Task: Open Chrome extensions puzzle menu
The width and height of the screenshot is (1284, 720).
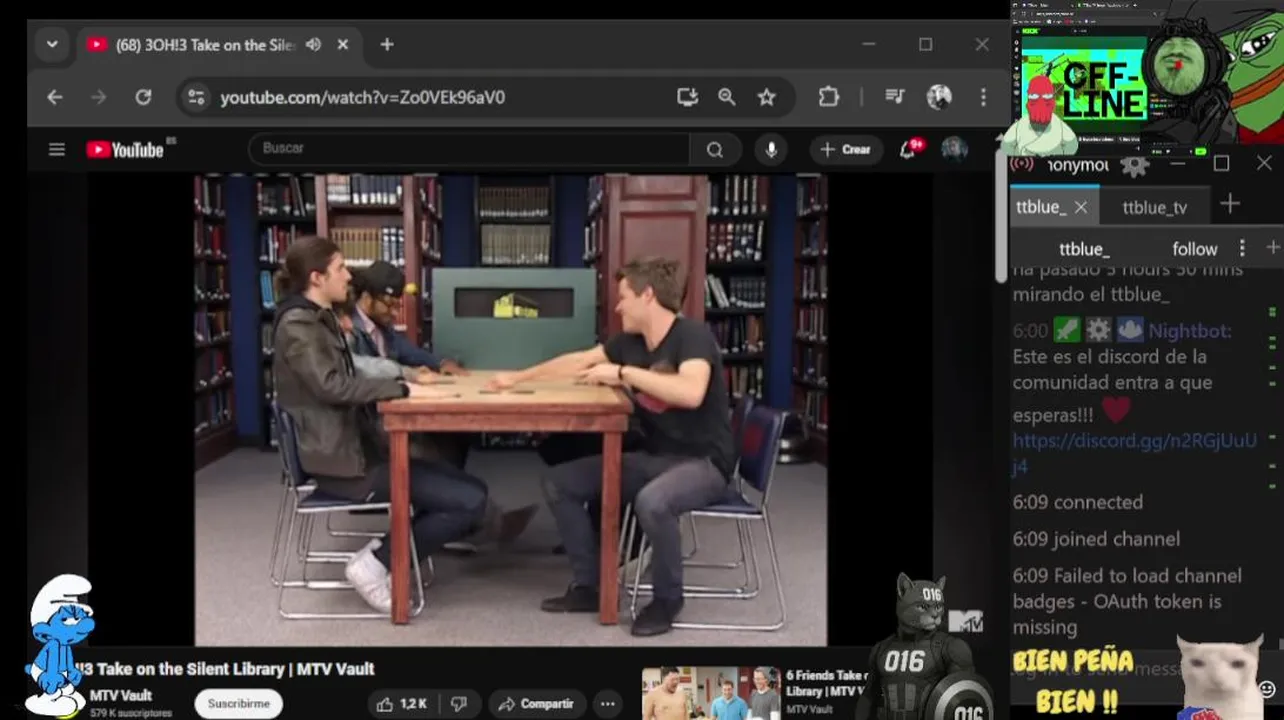Action: coord(829,97)
